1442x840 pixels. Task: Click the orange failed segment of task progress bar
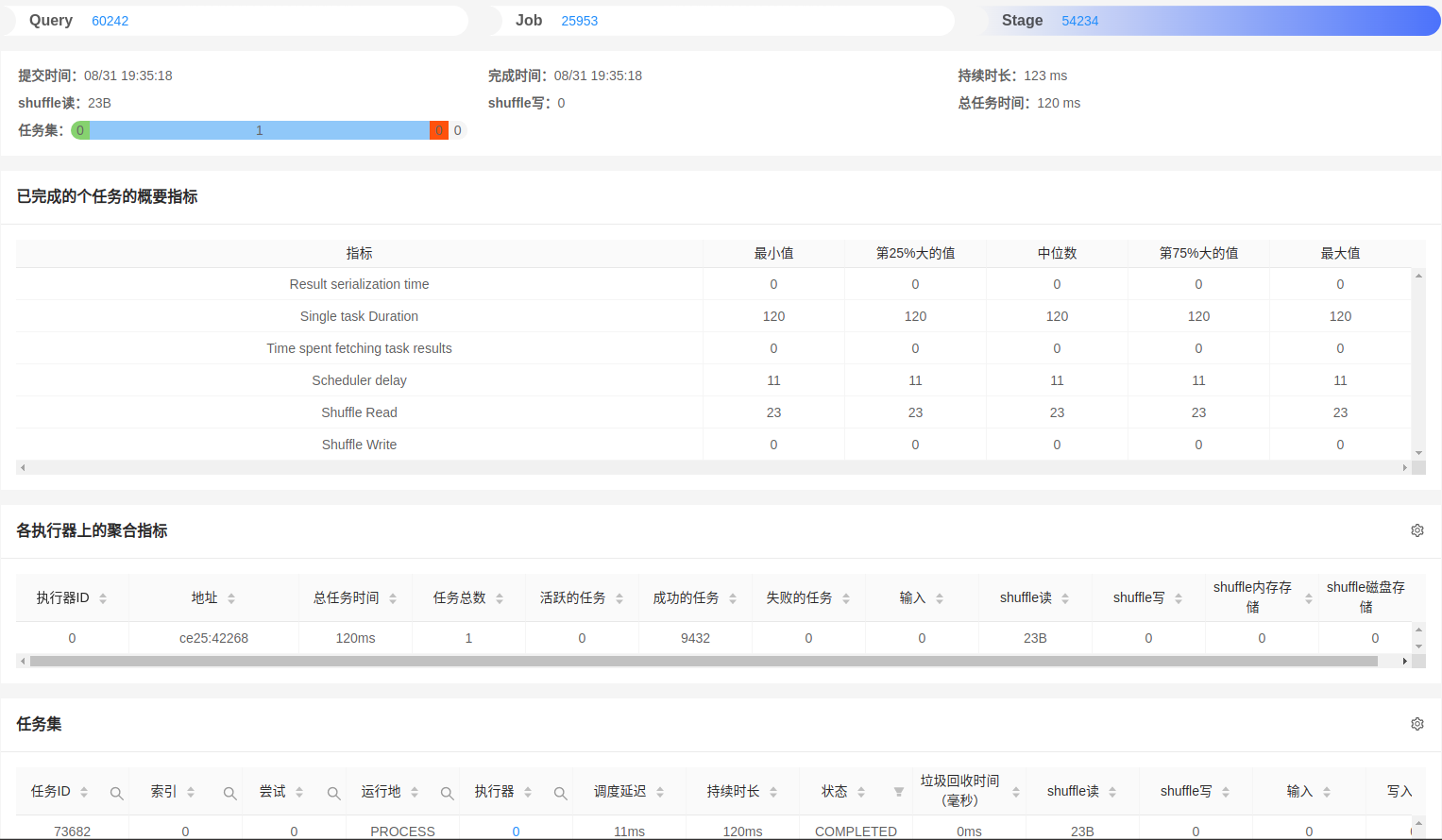click(x=438, y=130)
